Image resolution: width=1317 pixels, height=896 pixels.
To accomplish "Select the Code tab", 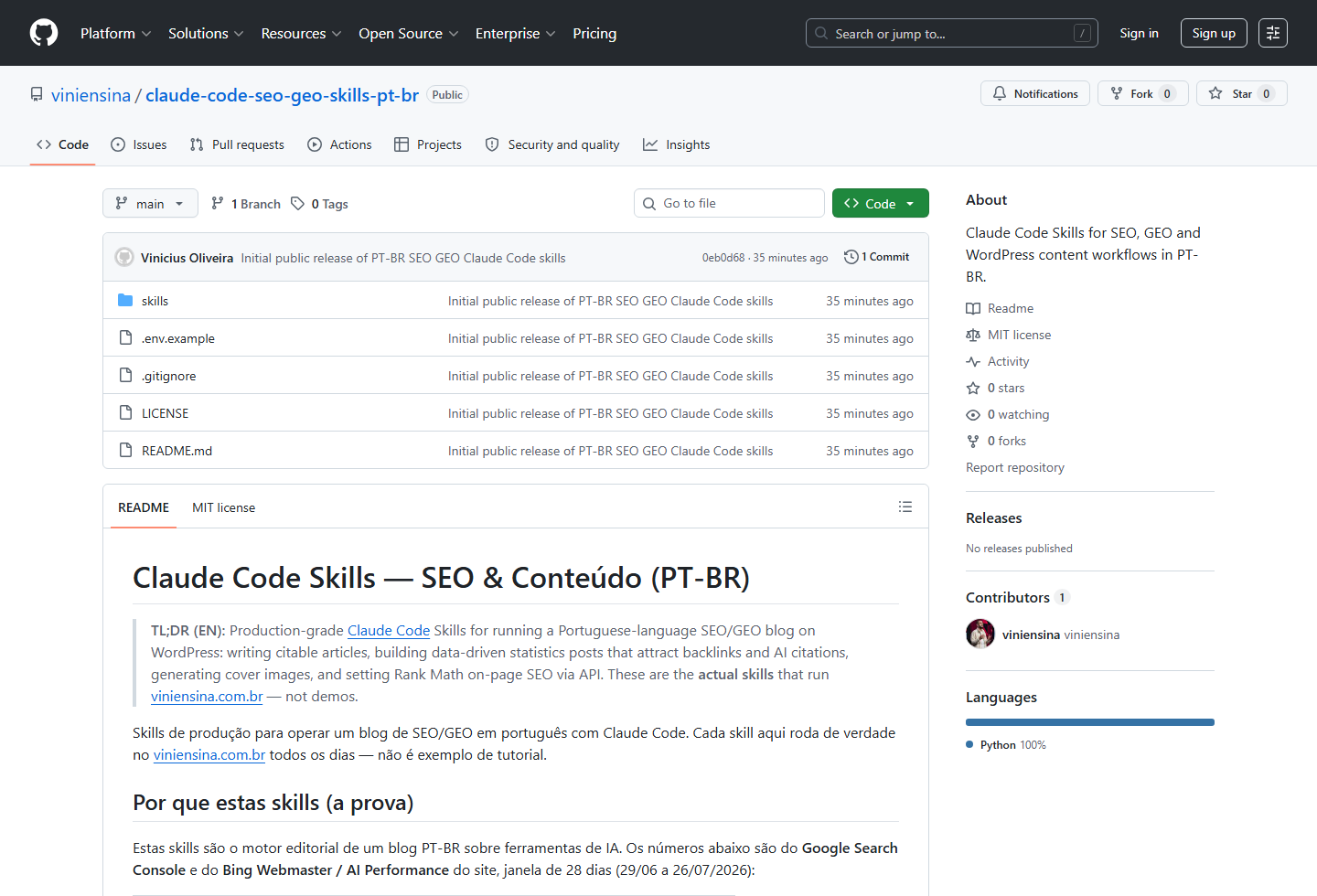I will coord(62,144).
